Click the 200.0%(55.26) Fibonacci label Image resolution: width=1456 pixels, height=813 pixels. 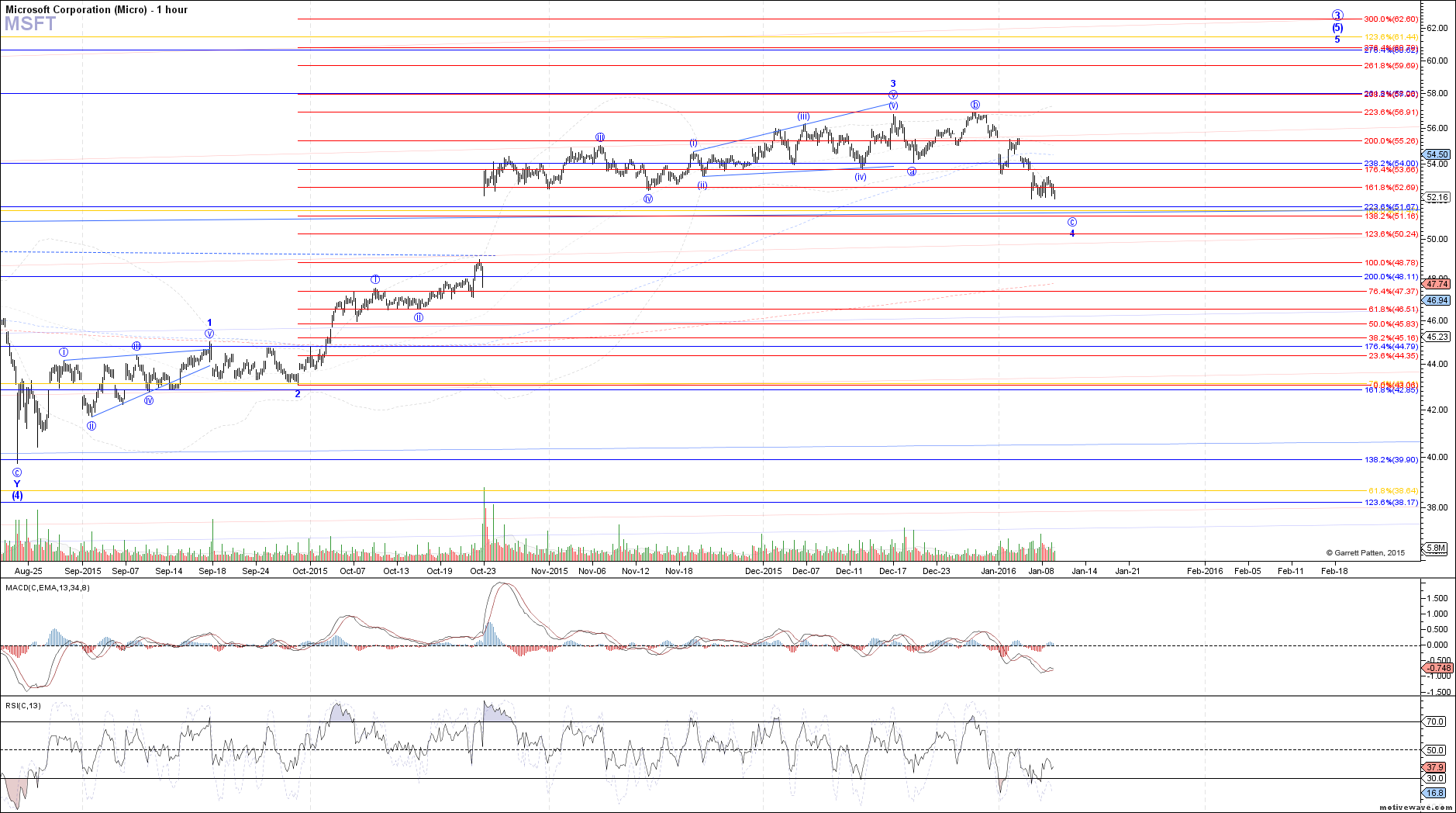coord(1391,140)
